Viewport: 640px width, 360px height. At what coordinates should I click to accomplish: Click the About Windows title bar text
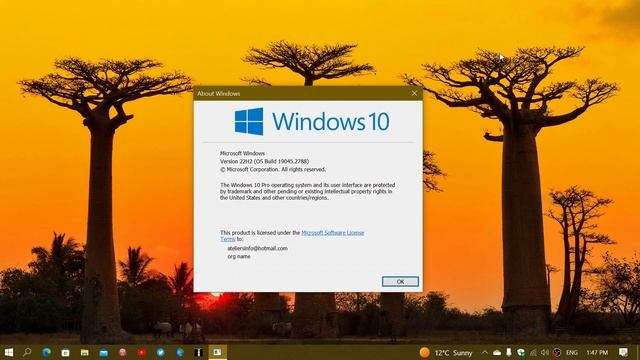click(x=218, y=94)
